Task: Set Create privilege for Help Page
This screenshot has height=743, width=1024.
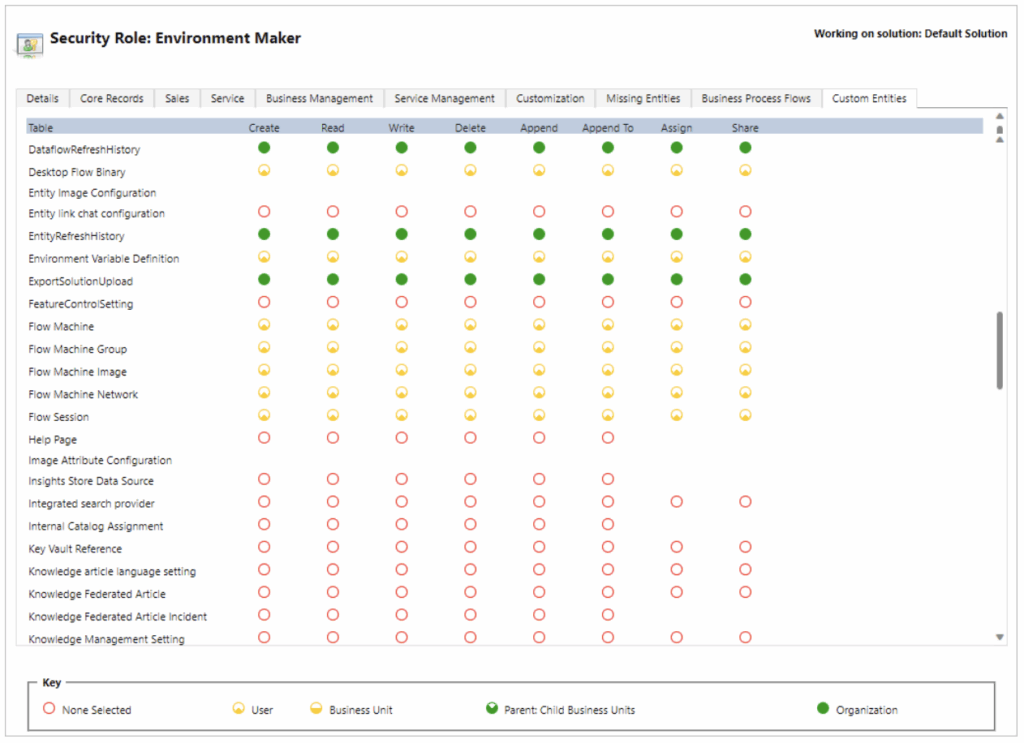Action: point(264,437)
